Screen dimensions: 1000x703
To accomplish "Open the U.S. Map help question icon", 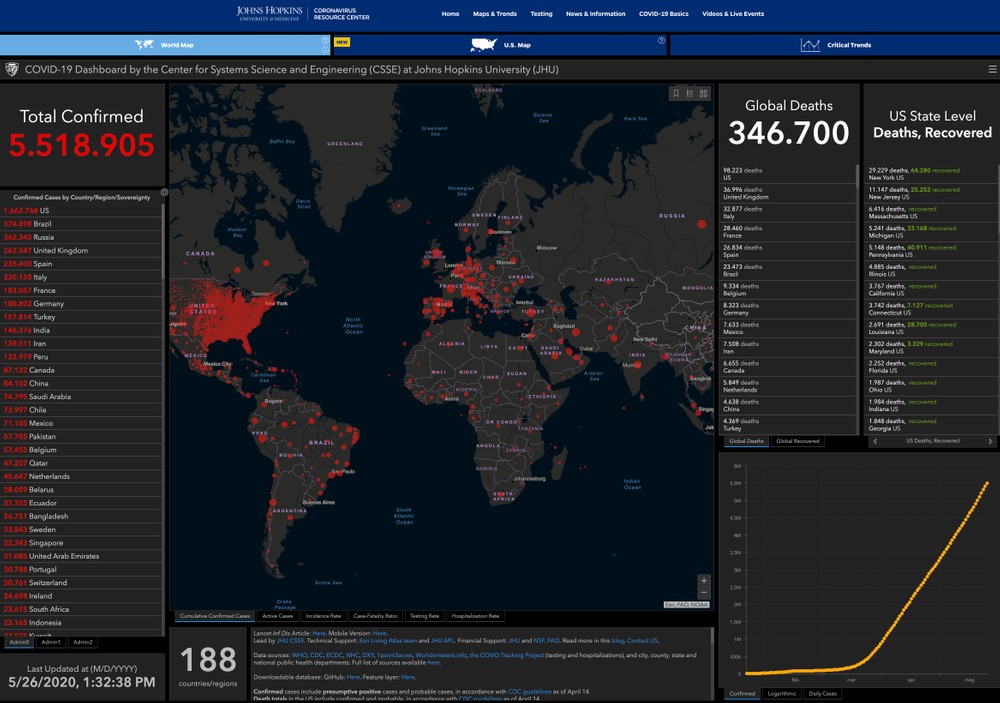I will (x=661, y=40).
